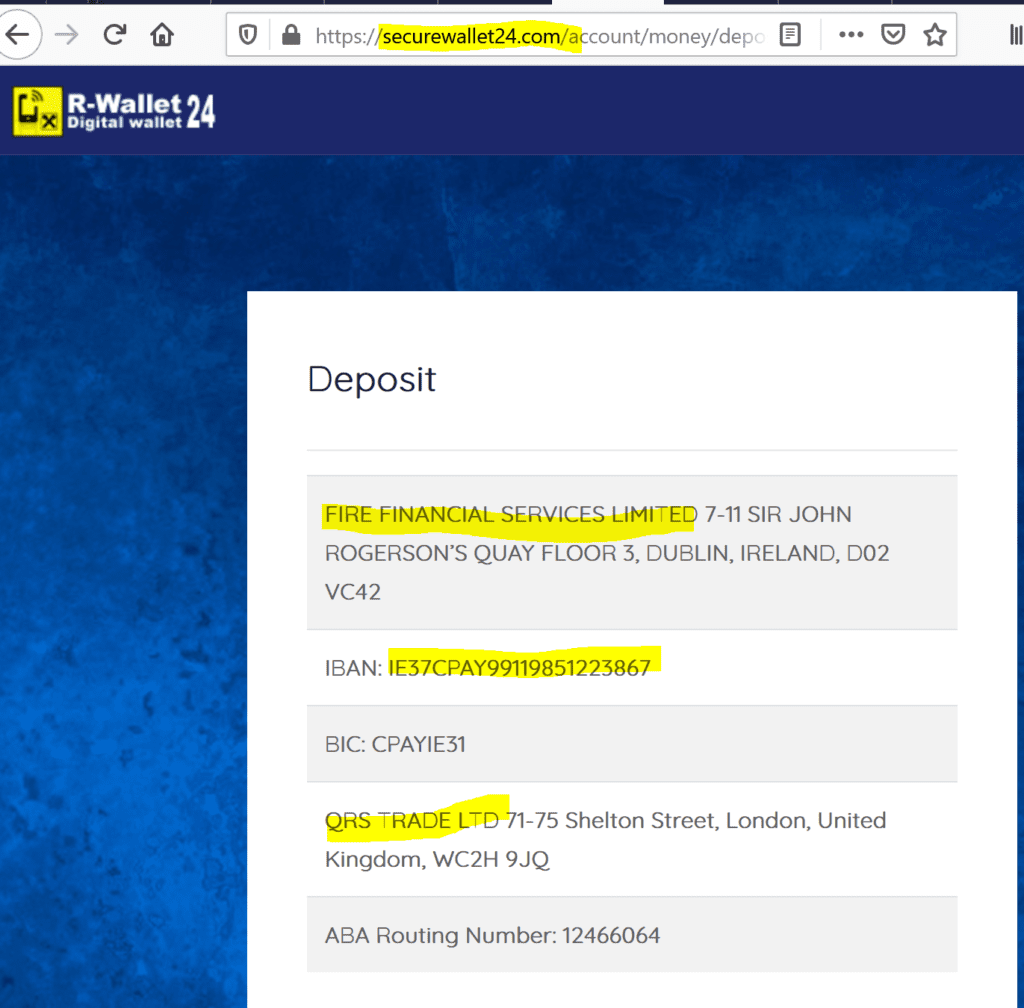Toggle Reader View for this page
The height and width of the screenshot is (1008, 1024).
(789, 34)
